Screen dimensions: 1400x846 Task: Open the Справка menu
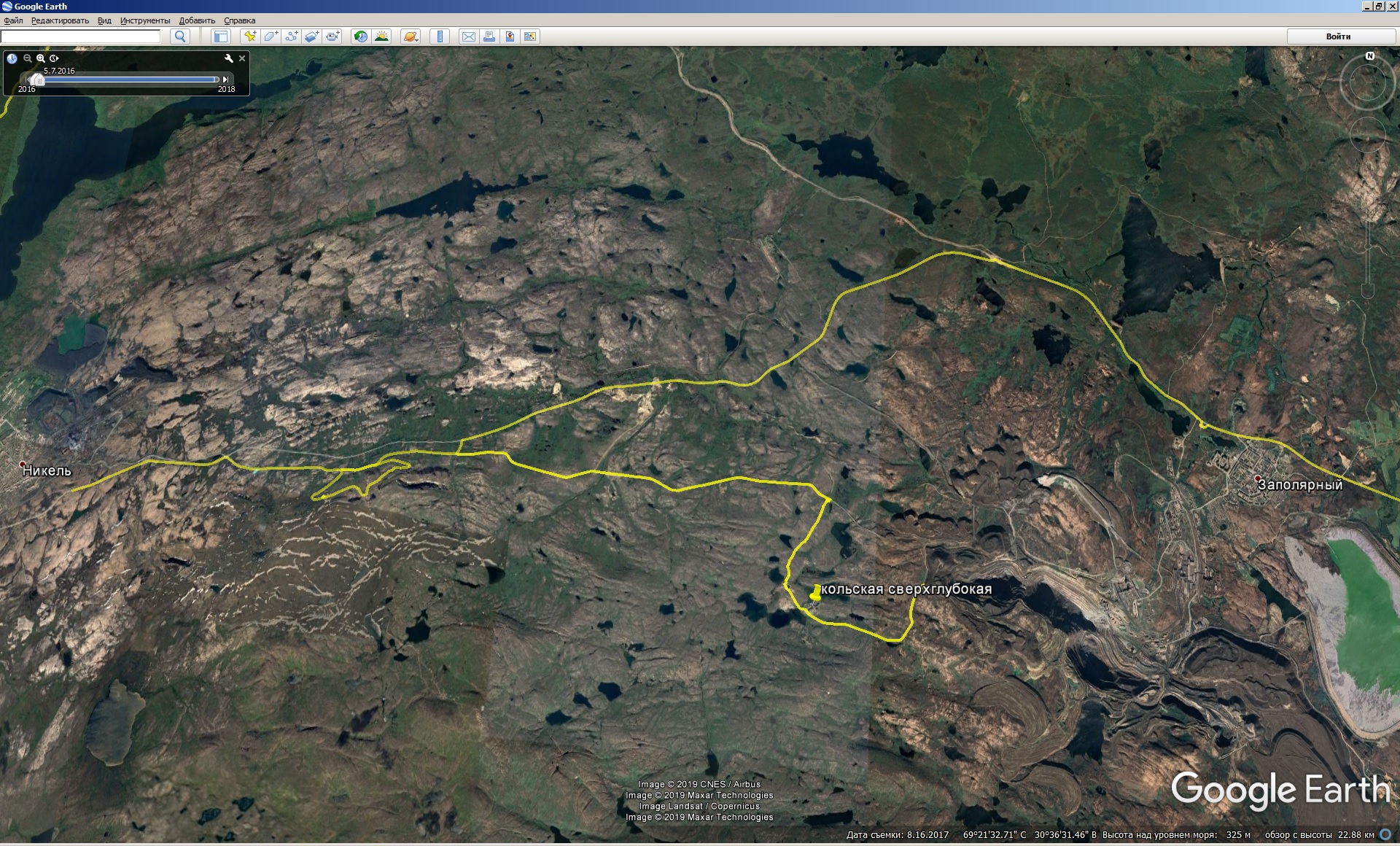pos(240,20)
